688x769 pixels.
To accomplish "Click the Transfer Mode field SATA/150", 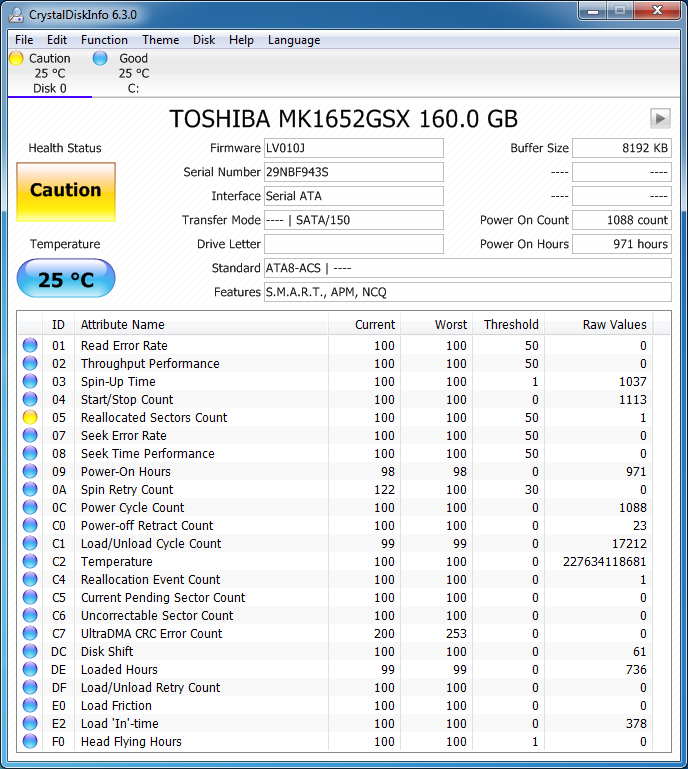I will 354,220.
